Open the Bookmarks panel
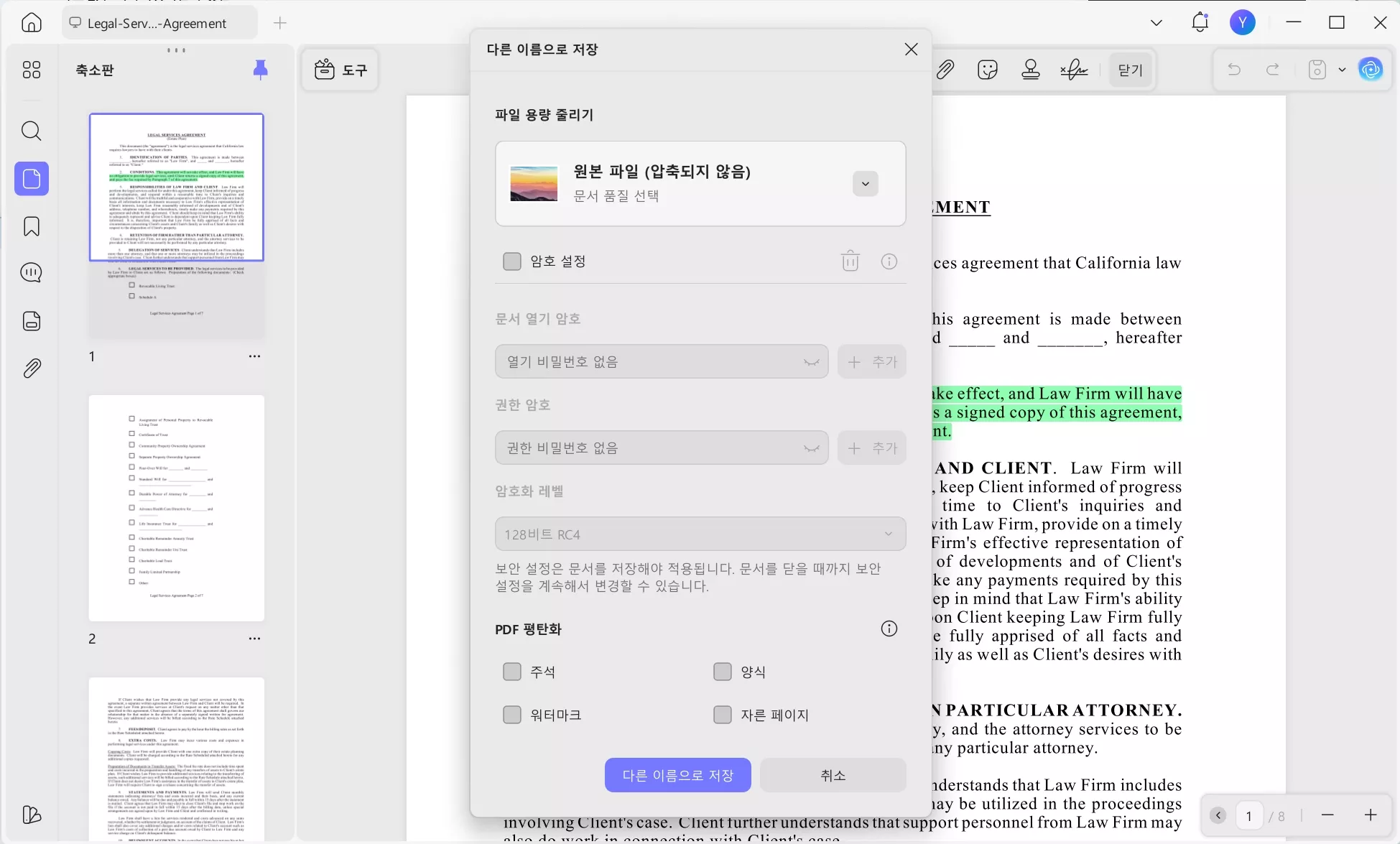 coord(31,226)
